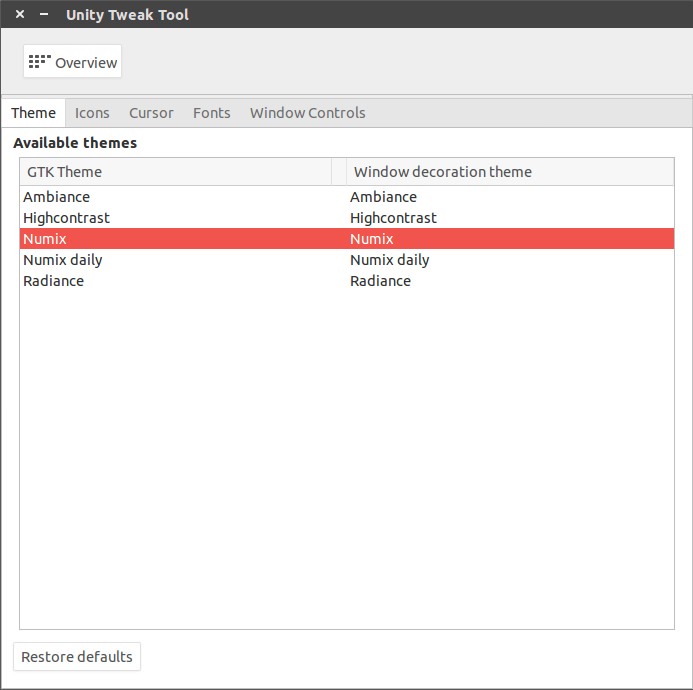Select Numix in the Window decoration theme column
Screen dimensions: 693x690
(372, 239)
